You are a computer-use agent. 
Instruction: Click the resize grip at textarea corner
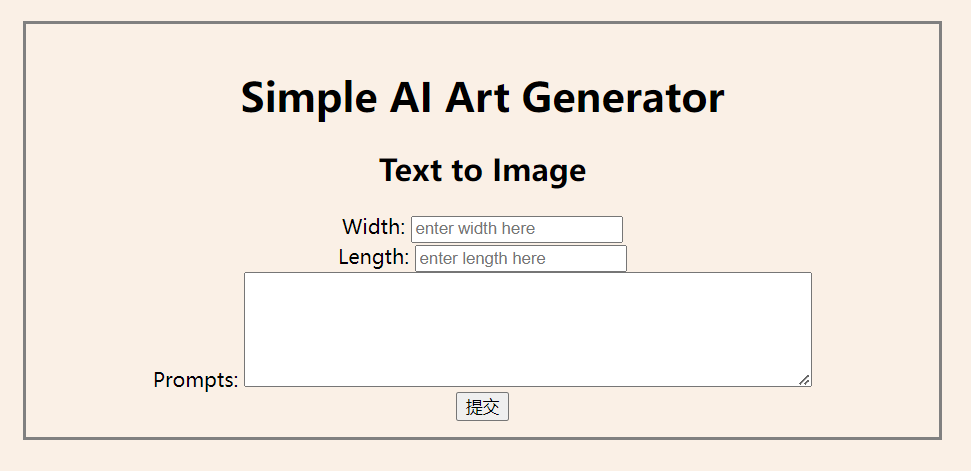coord(804,379)
